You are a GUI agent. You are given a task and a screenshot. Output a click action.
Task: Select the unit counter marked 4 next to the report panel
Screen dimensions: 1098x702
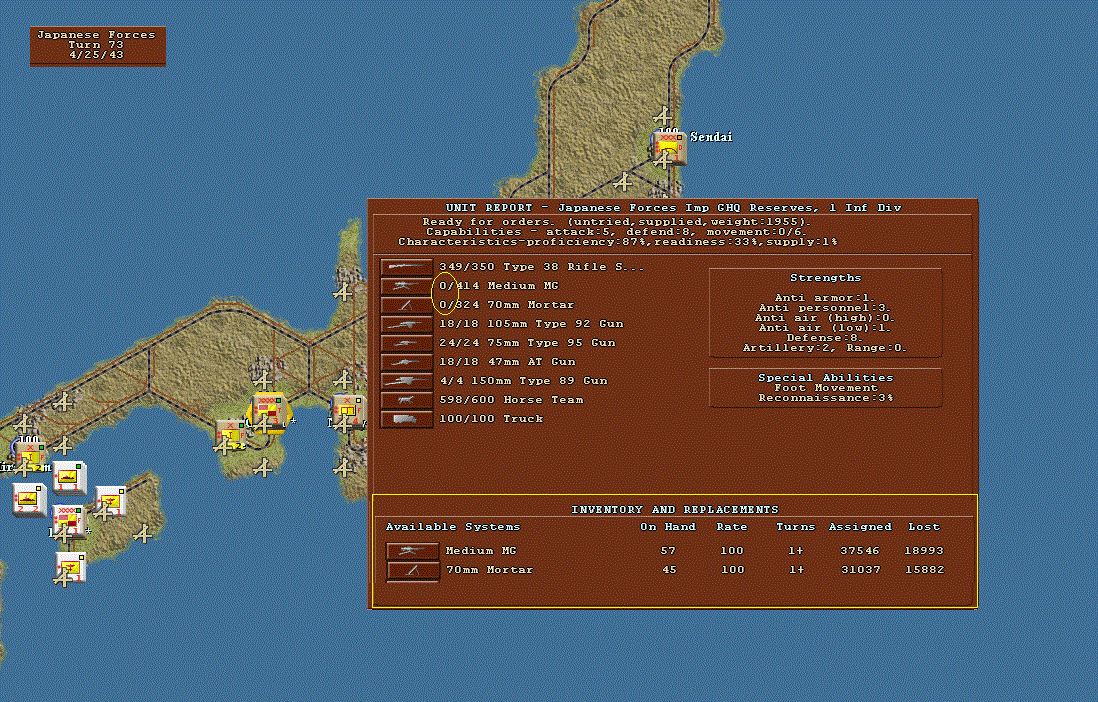(349, 411)
